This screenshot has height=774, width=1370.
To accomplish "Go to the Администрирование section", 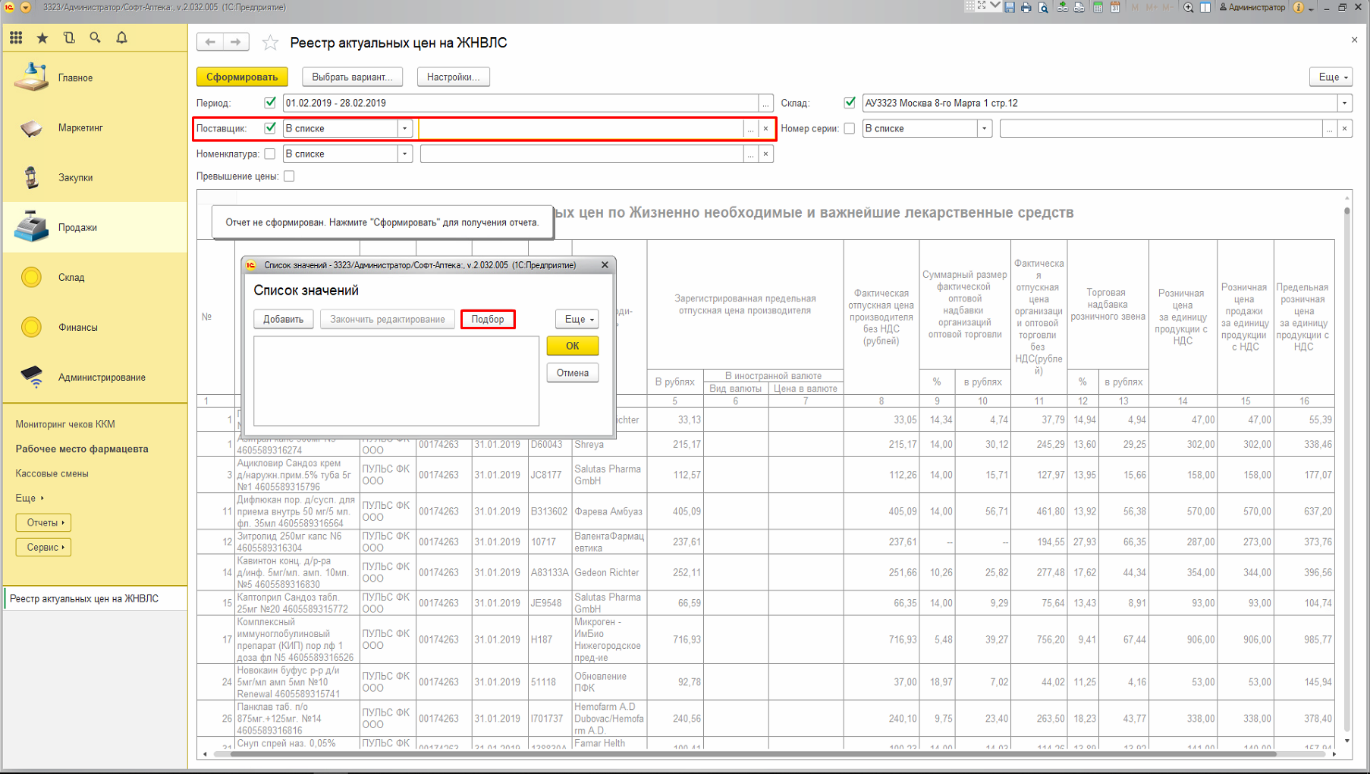I will 101,378.
